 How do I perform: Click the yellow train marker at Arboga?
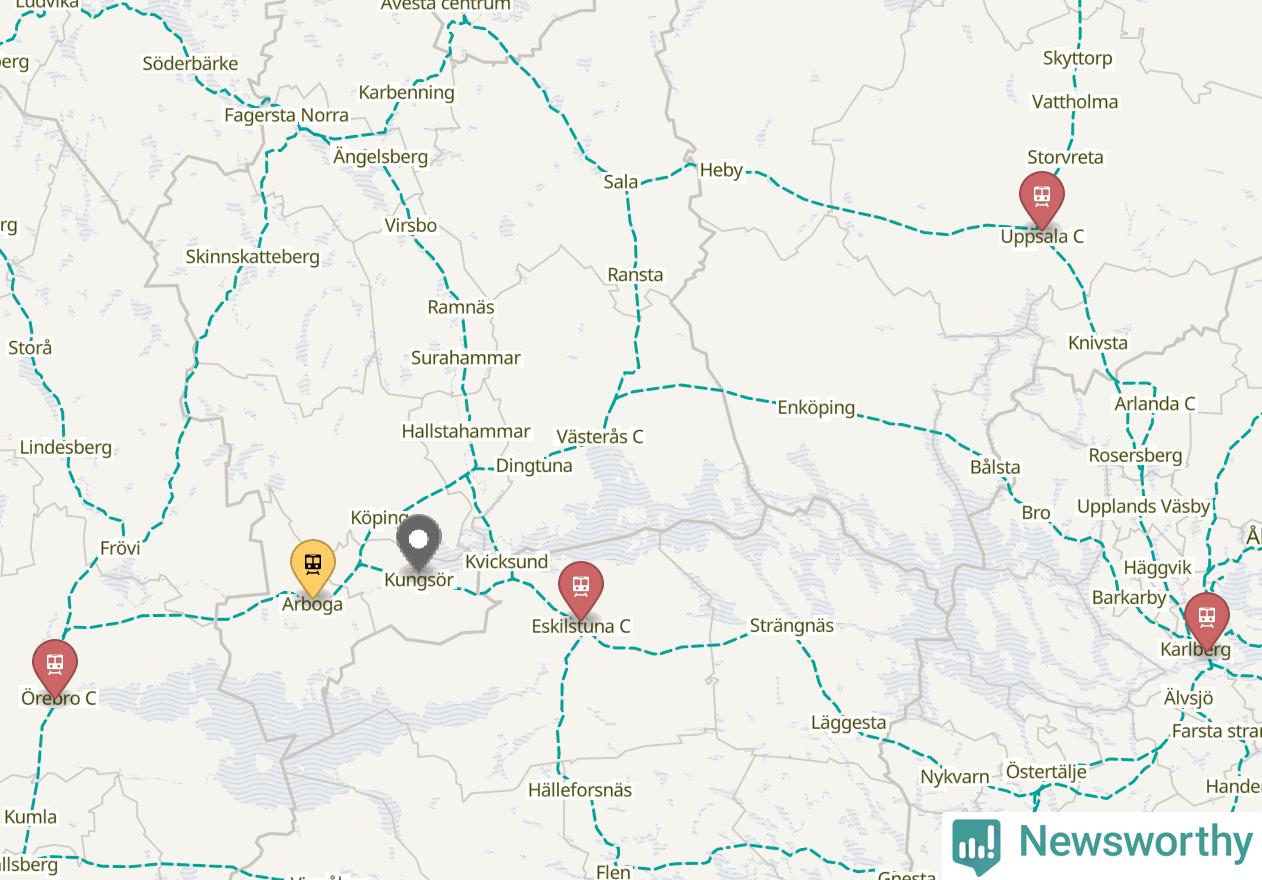pyautogui.click(x=313, y=567)
